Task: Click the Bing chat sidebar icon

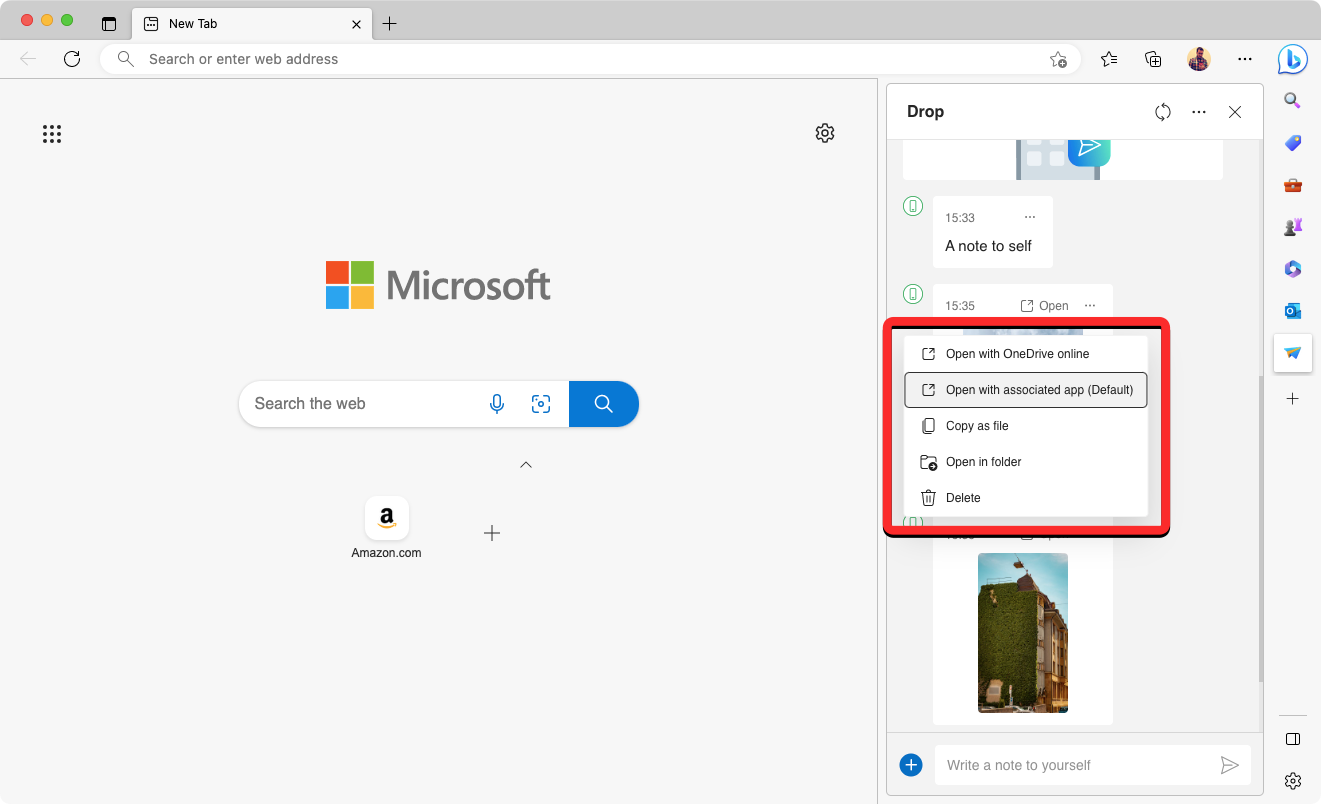Action: 1292,60
